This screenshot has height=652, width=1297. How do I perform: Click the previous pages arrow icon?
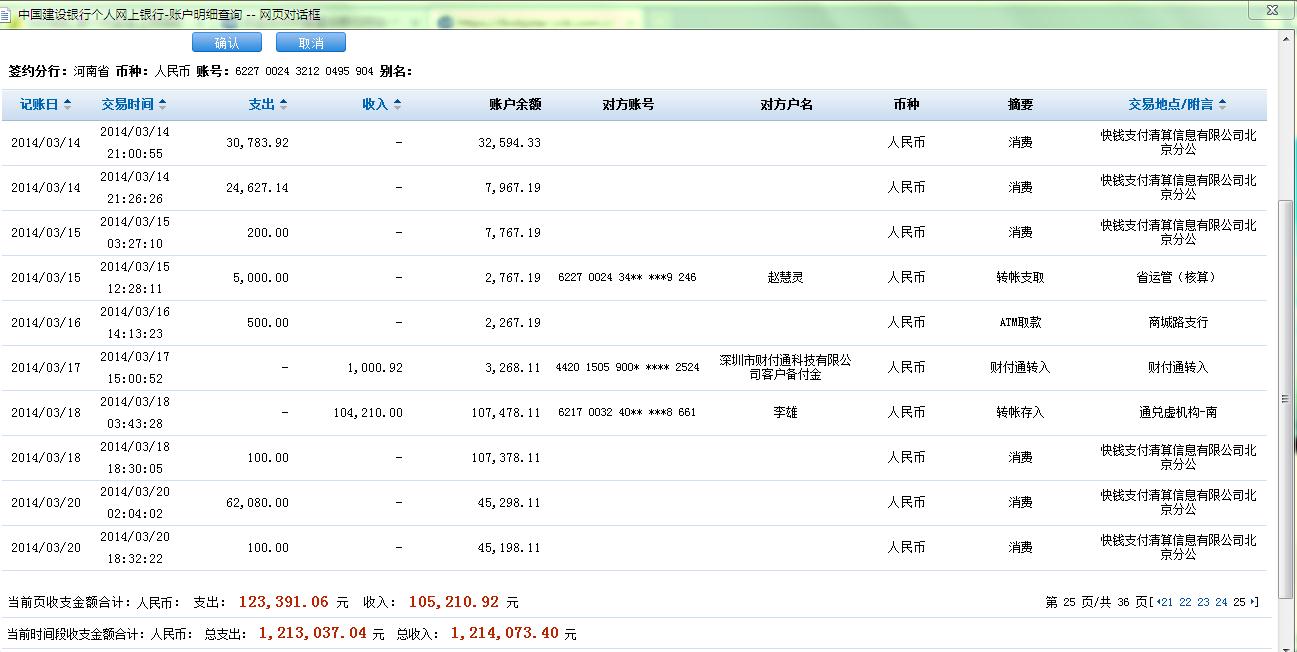(x=1156, y=602)
